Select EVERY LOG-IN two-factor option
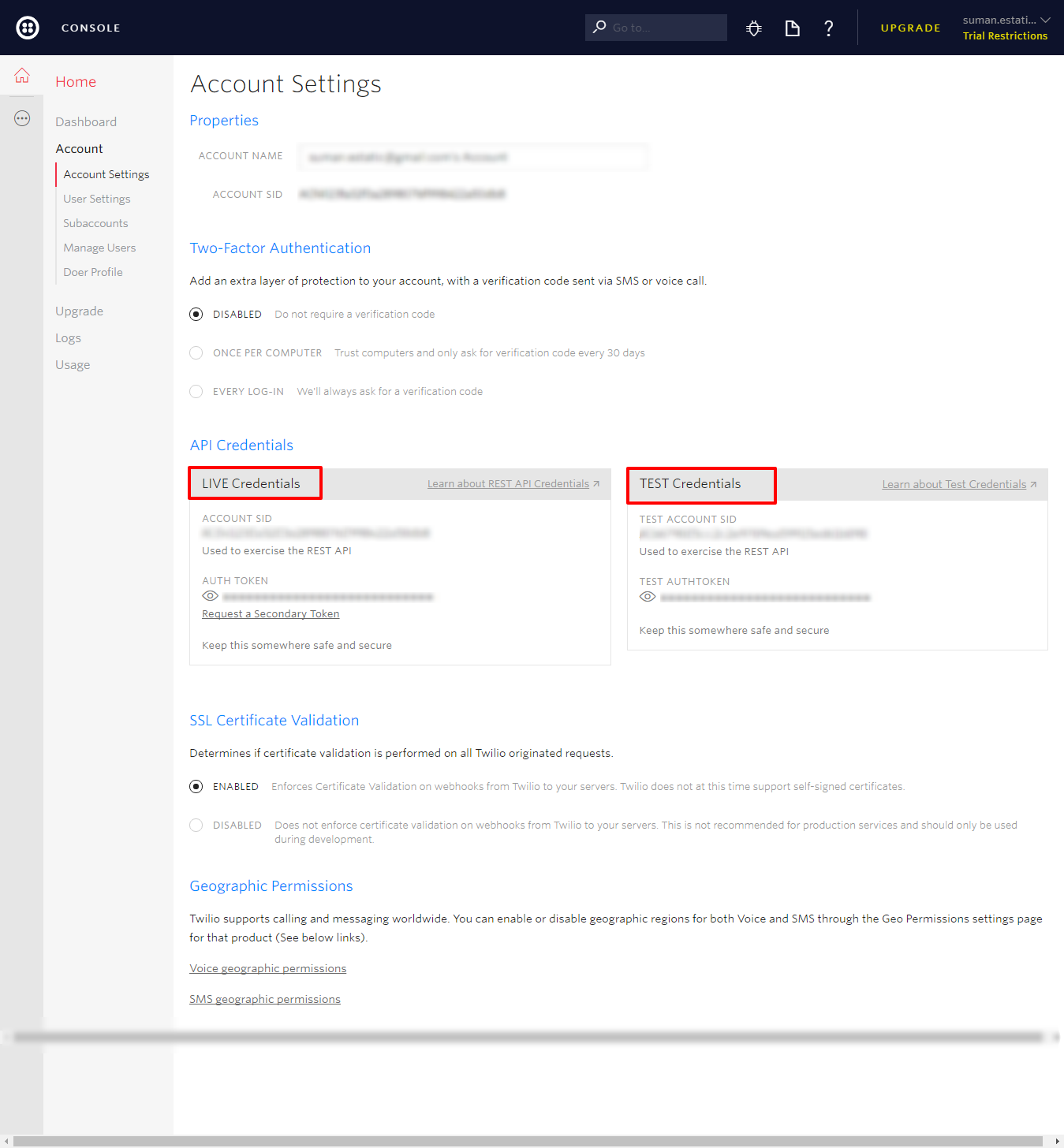1064x1148 pixels. (x=196, y=391)
